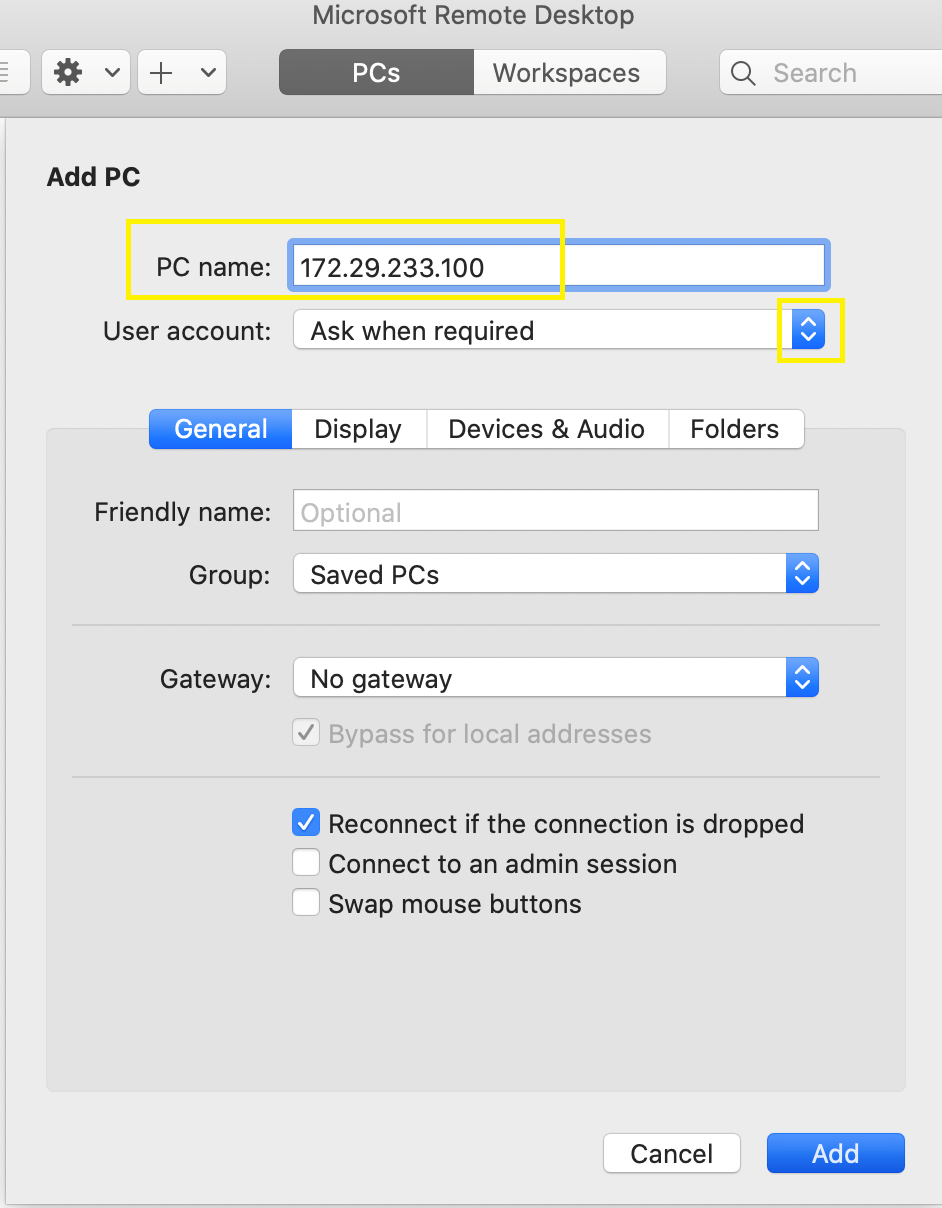Cancel the Add PC dialog
This screenshot has height=1208, width=942.
pyautogui.click(x=671, y=1153)
